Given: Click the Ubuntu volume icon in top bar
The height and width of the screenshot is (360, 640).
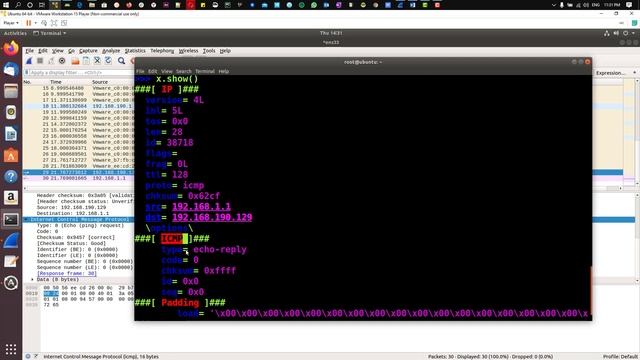Looking at the screenshot, I should (616, 33).
